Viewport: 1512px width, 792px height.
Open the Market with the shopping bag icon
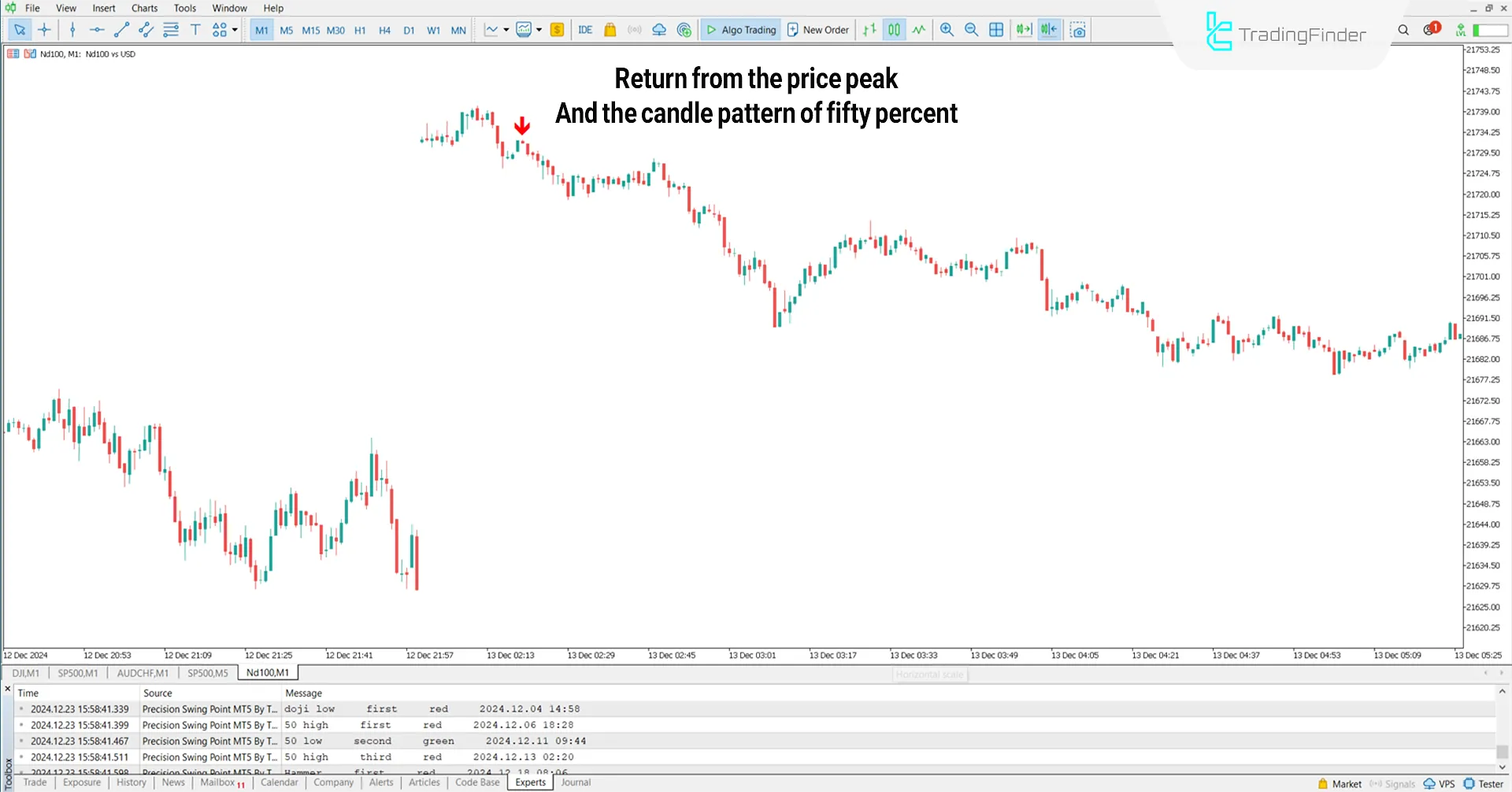tap(610, 30)
